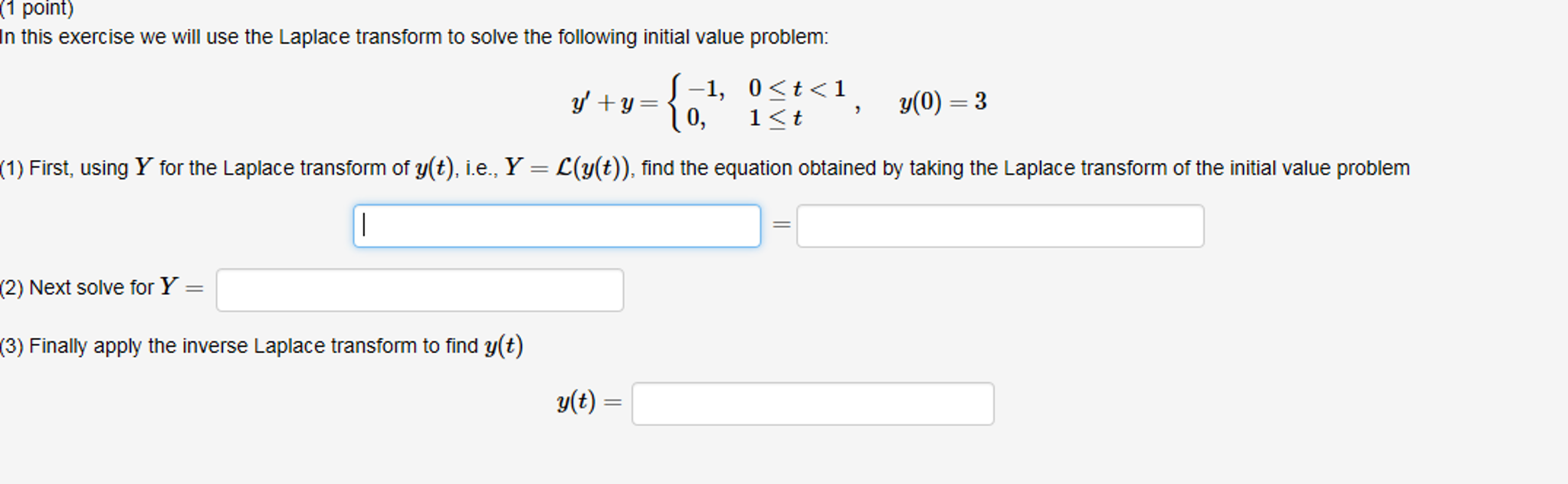The height and width of the screenshot is (484, 1568).
Task: Select the equals sign between the two answer boxes
Action: point(780,224)
